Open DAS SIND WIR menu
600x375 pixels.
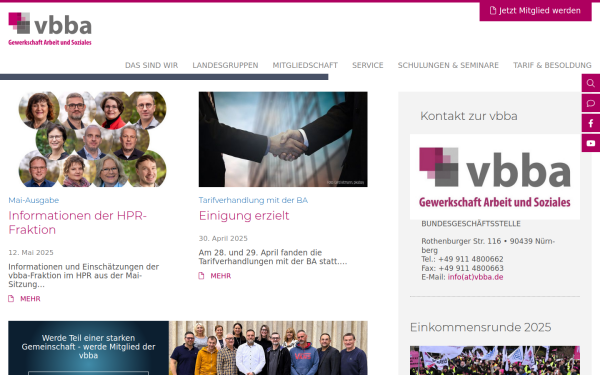click(x=151, y=65)
